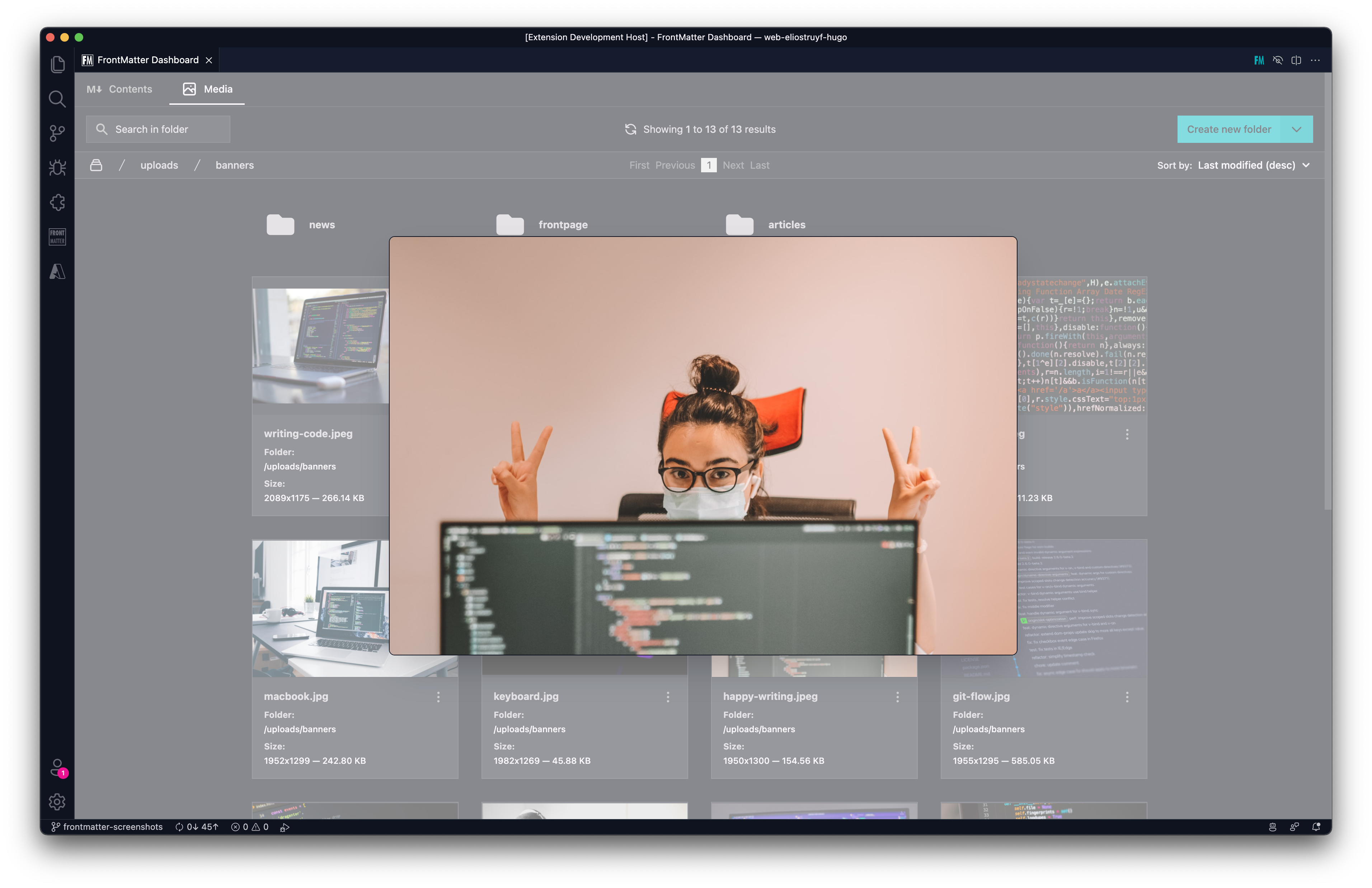1372x888 pixels.
Task: Open the Explorer view in activity bar
Action: [57, 64]
